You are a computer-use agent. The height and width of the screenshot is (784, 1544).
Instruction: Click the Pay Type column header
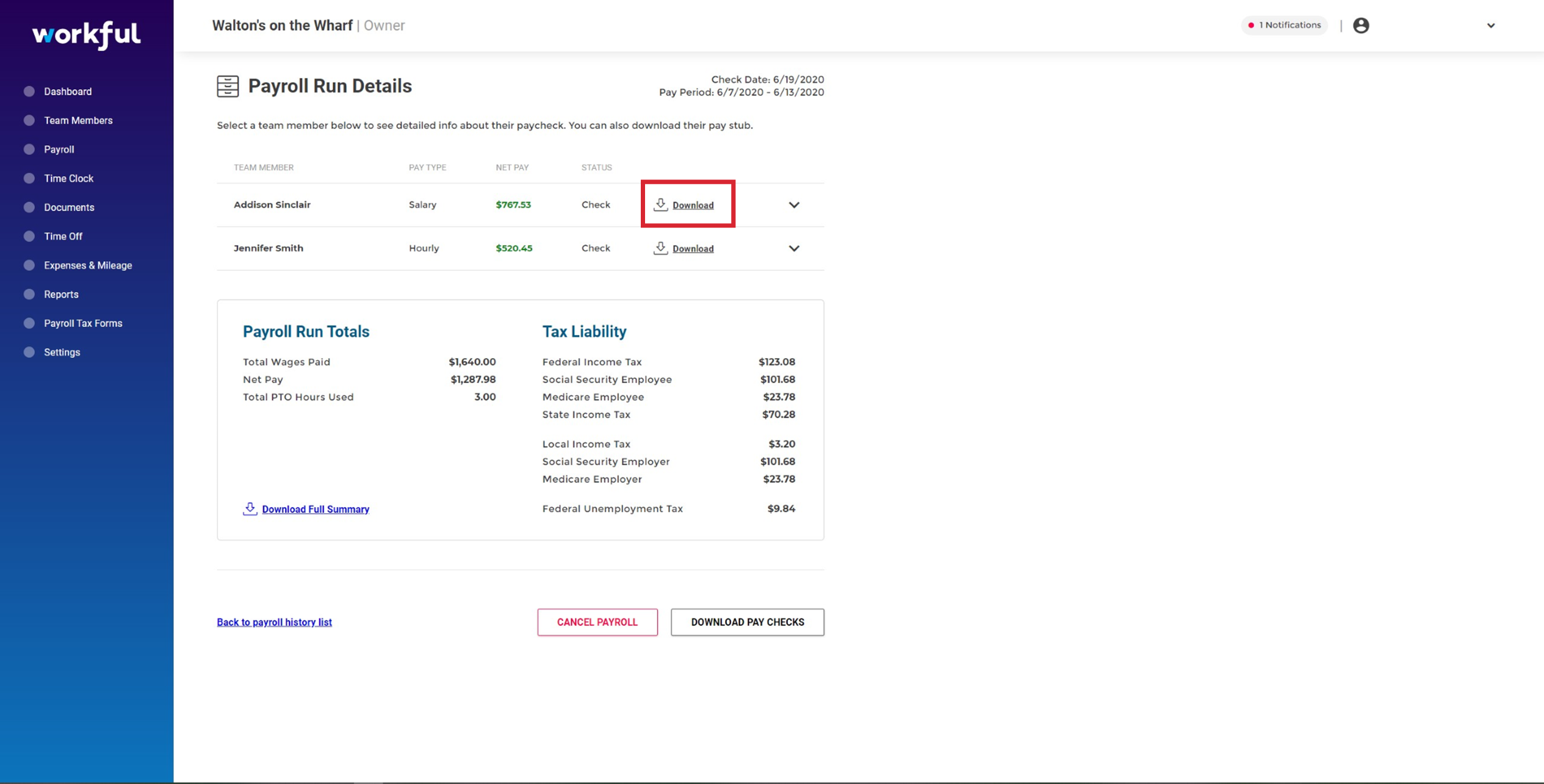pyautogui.click(x=427, y=167)
